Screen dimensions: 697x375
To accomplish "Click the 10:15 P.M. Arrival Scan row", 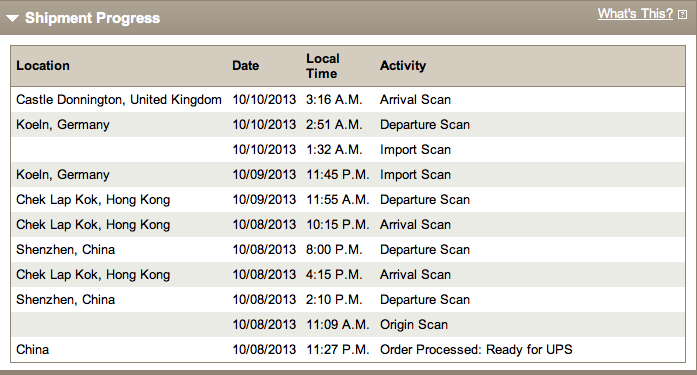I will tap(348, 224).
